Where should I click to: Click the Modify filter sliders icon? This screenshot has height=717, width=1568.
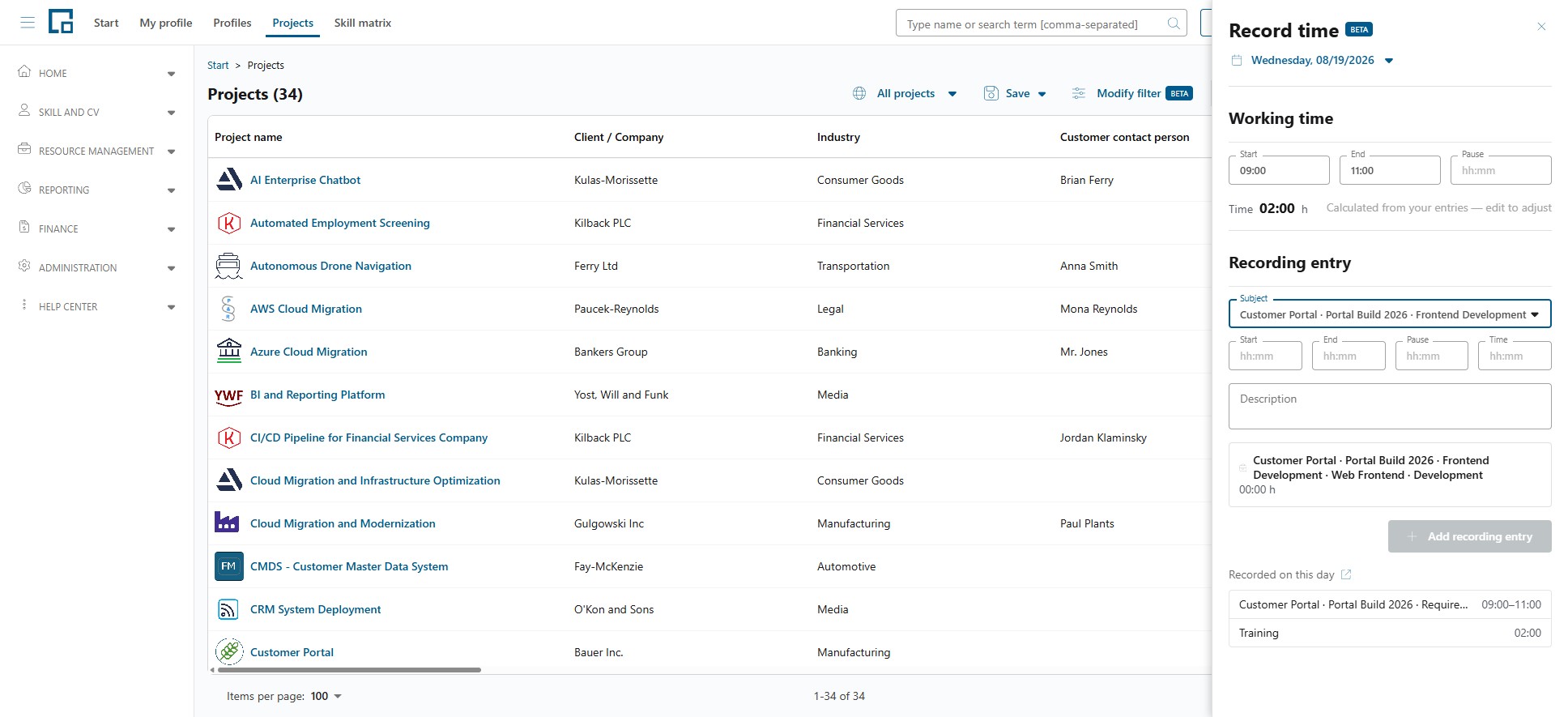coord(1079,93)
